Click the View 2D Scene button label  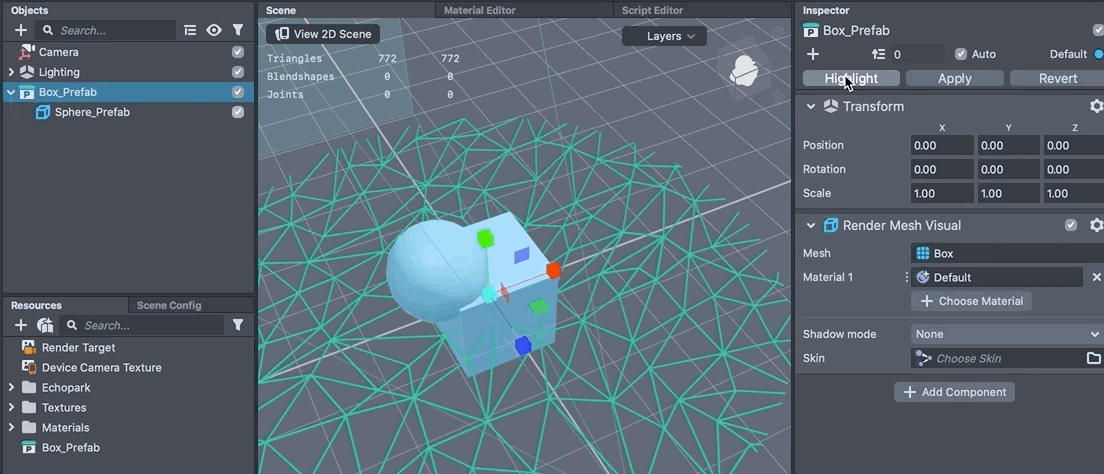tap(333, 34)
